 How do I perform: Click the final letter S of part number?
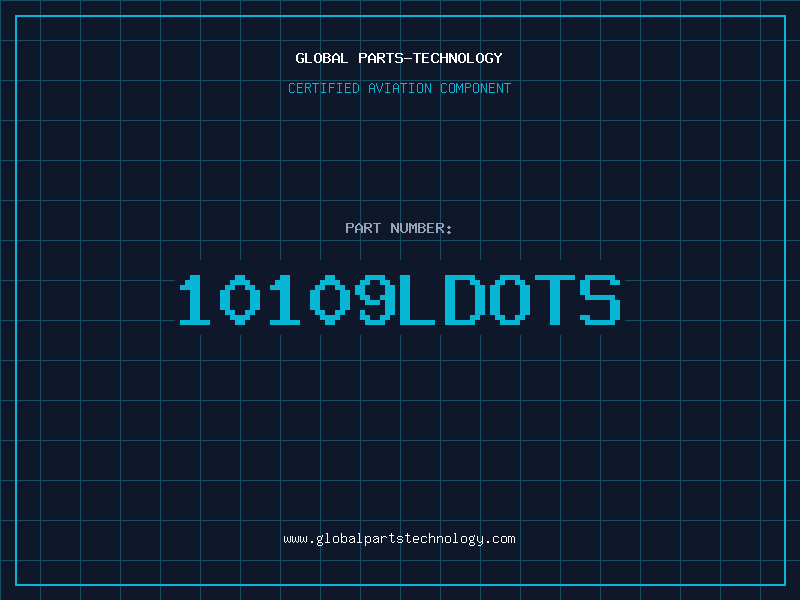point(599,300)
